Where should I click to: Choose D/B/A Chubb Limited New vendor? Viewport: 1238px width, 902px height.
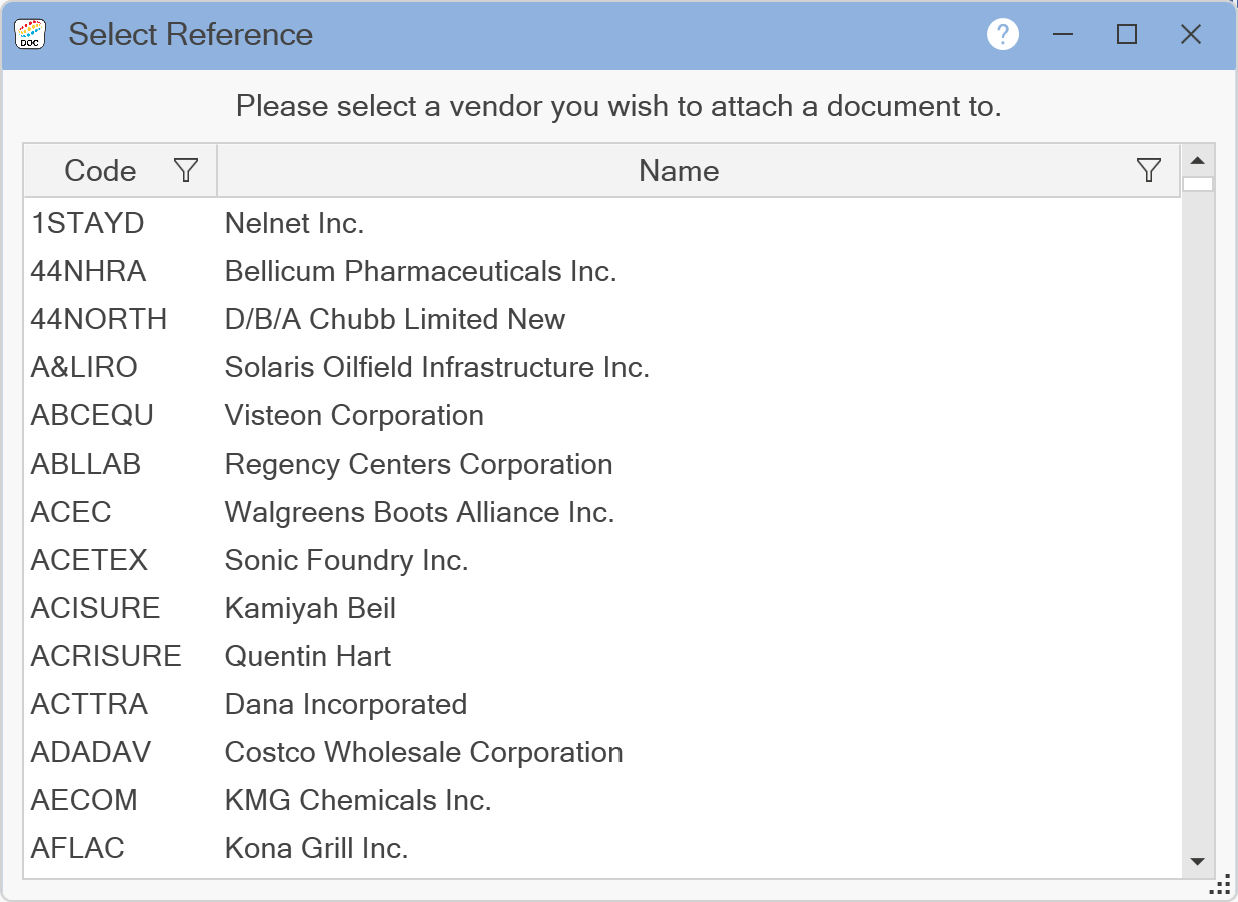point(395,319)
